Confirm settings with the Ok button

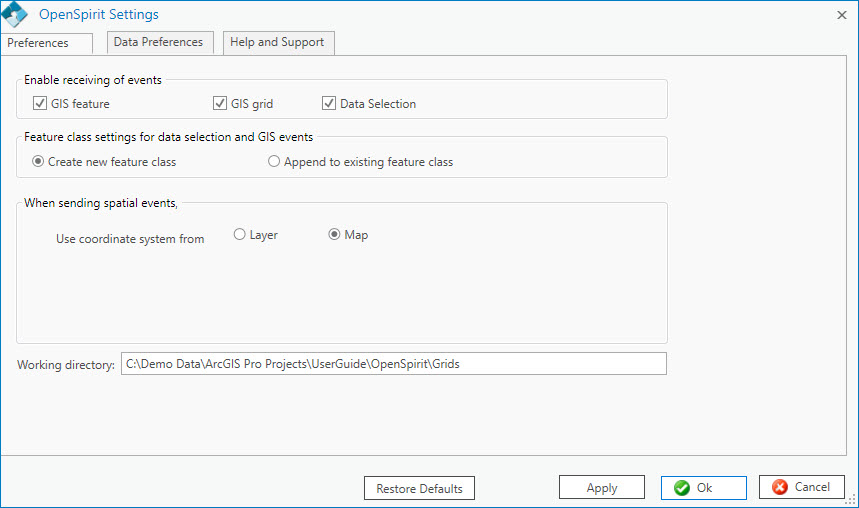point(703,488)
